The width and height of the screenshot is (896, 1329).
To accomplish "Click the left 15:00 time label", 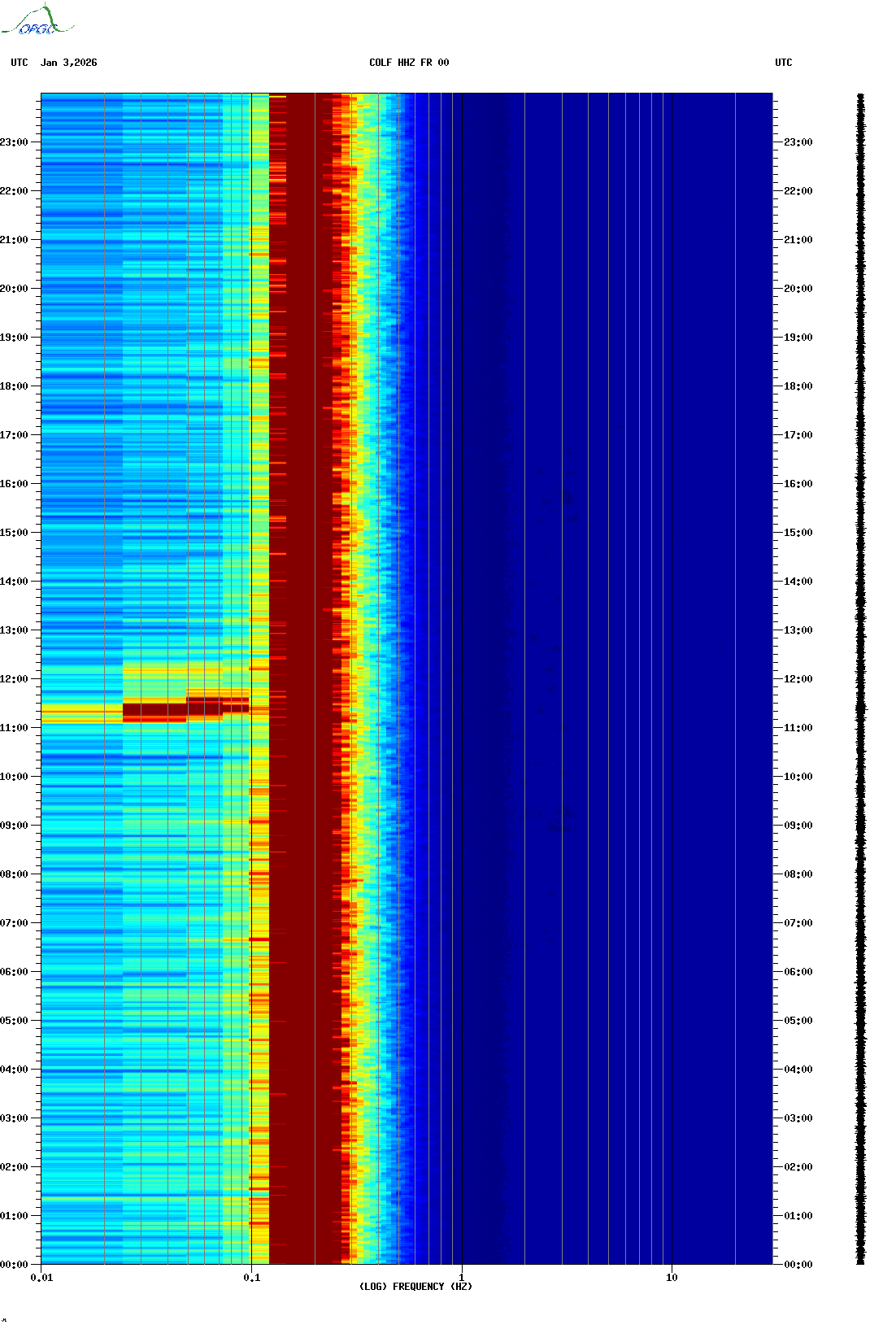I will click(x=14, y=533).
